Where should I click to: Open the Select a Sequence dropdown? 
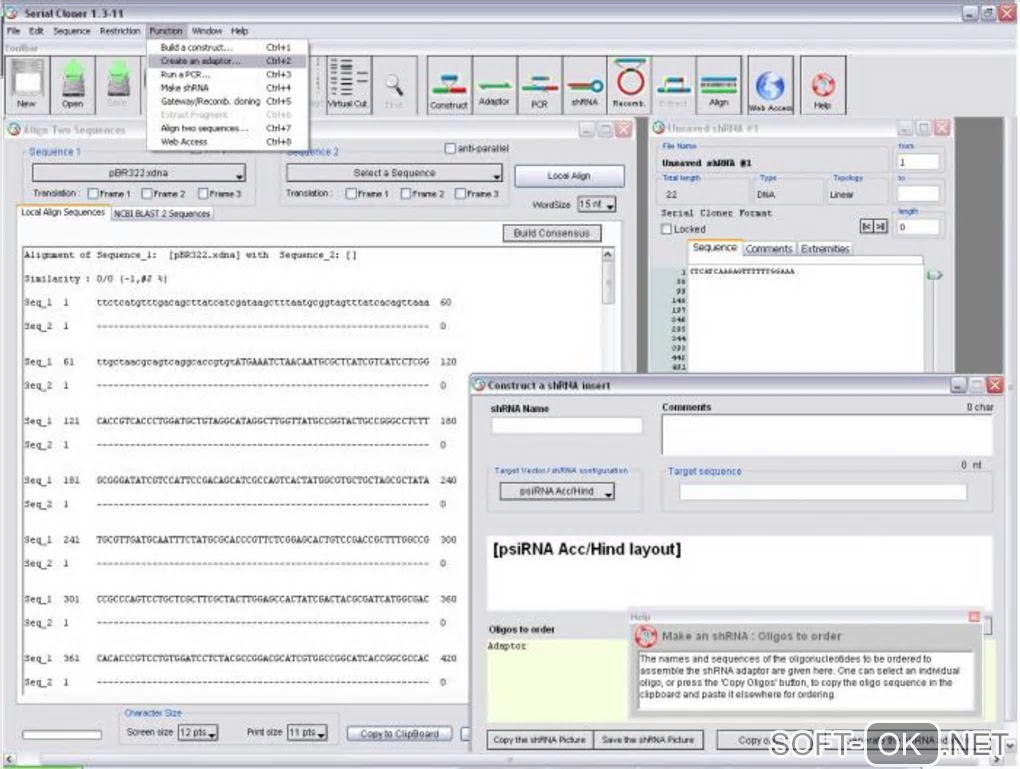394,173
